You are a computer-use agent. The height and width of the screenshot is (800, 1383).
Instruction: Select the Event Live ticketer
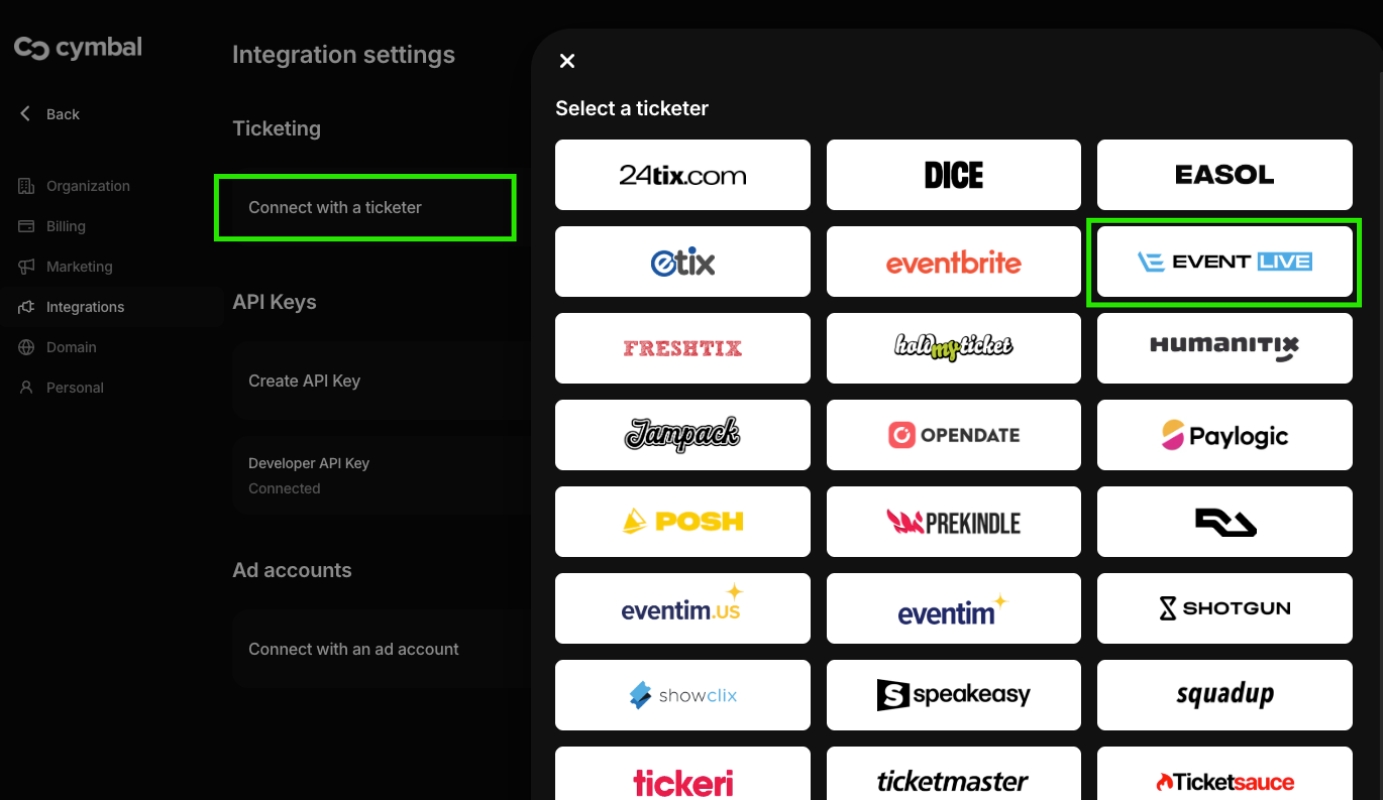click(x=1224, y=262)
